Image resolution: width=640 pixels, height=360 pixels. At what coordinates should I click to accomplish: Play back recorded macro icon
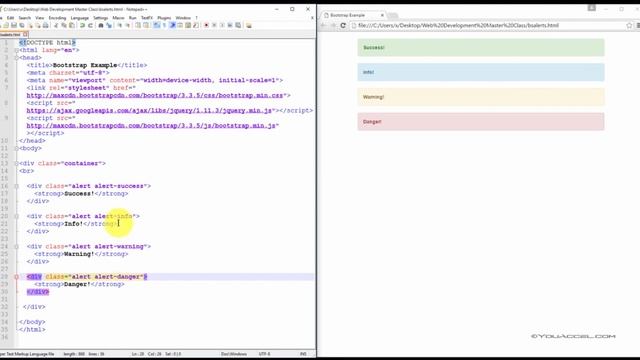pyautogui.click(x=222, y=25)
